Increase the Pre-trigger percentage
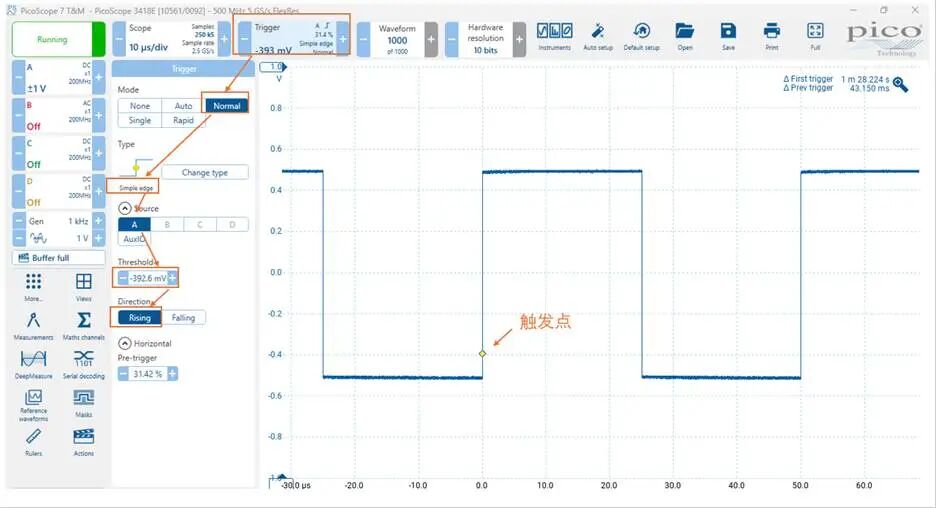This screenshot has width=936, height=508. click(x=173, y=374)
